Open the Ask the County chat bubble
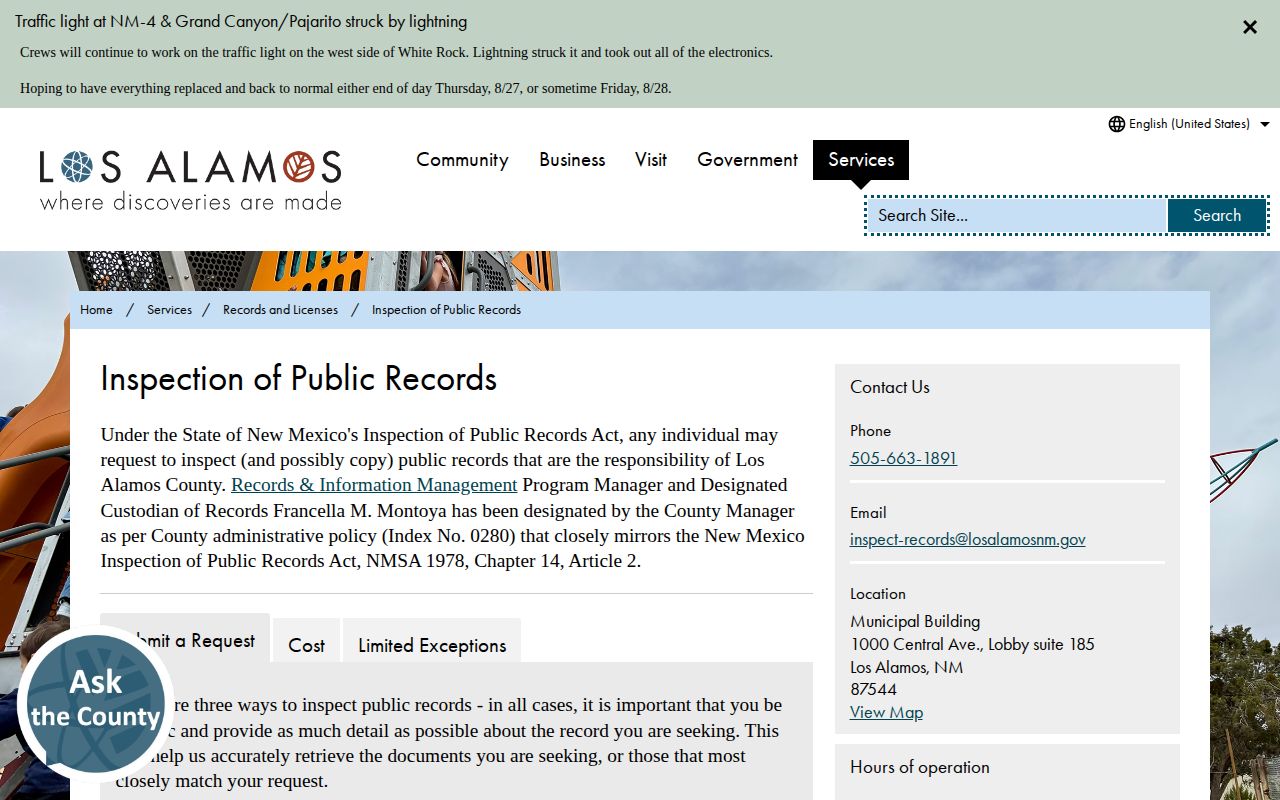 coord(95,703)
